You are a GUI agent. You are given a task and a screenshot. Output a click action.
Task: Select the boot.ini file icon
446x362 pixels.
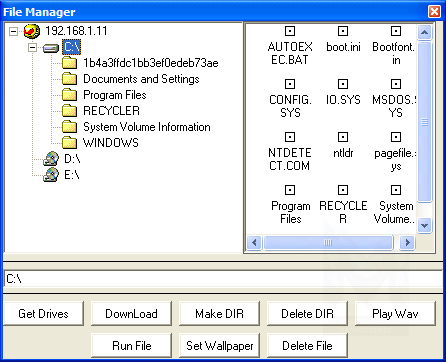(x=343, y=31)
